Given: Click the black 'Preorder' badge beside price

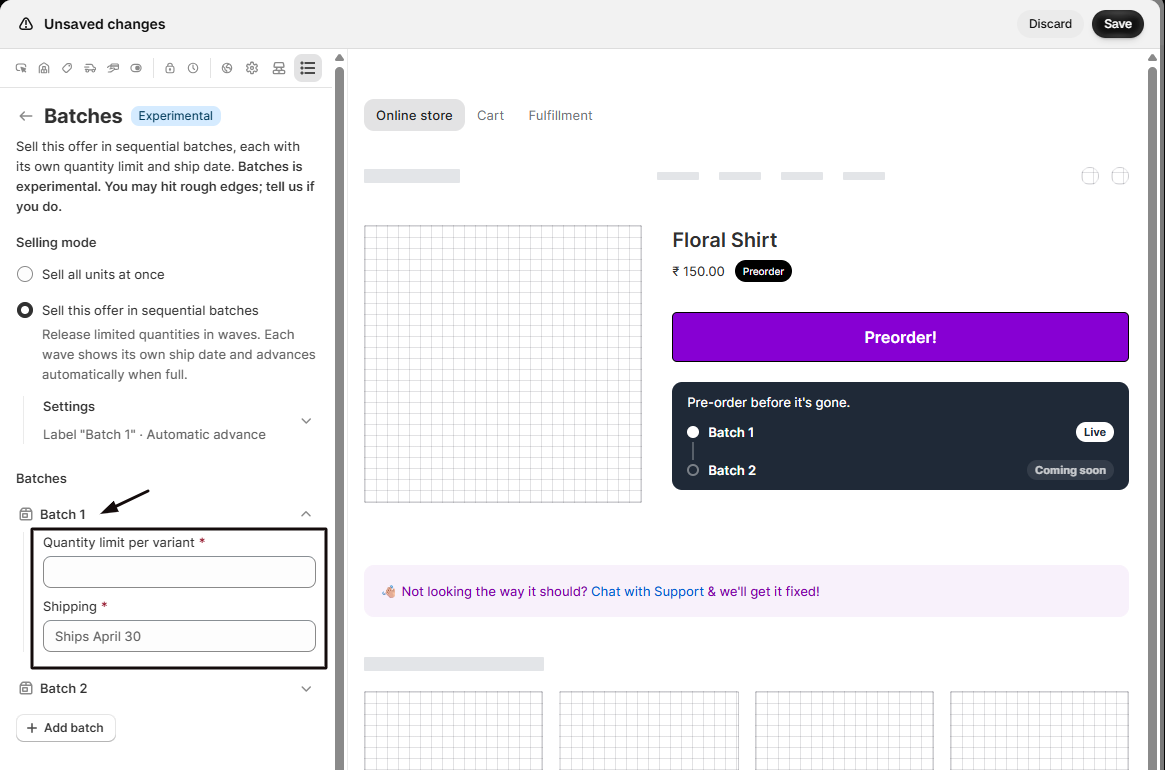Looking at the screenshot, I should pyautogui.click(x=763, y=271).
